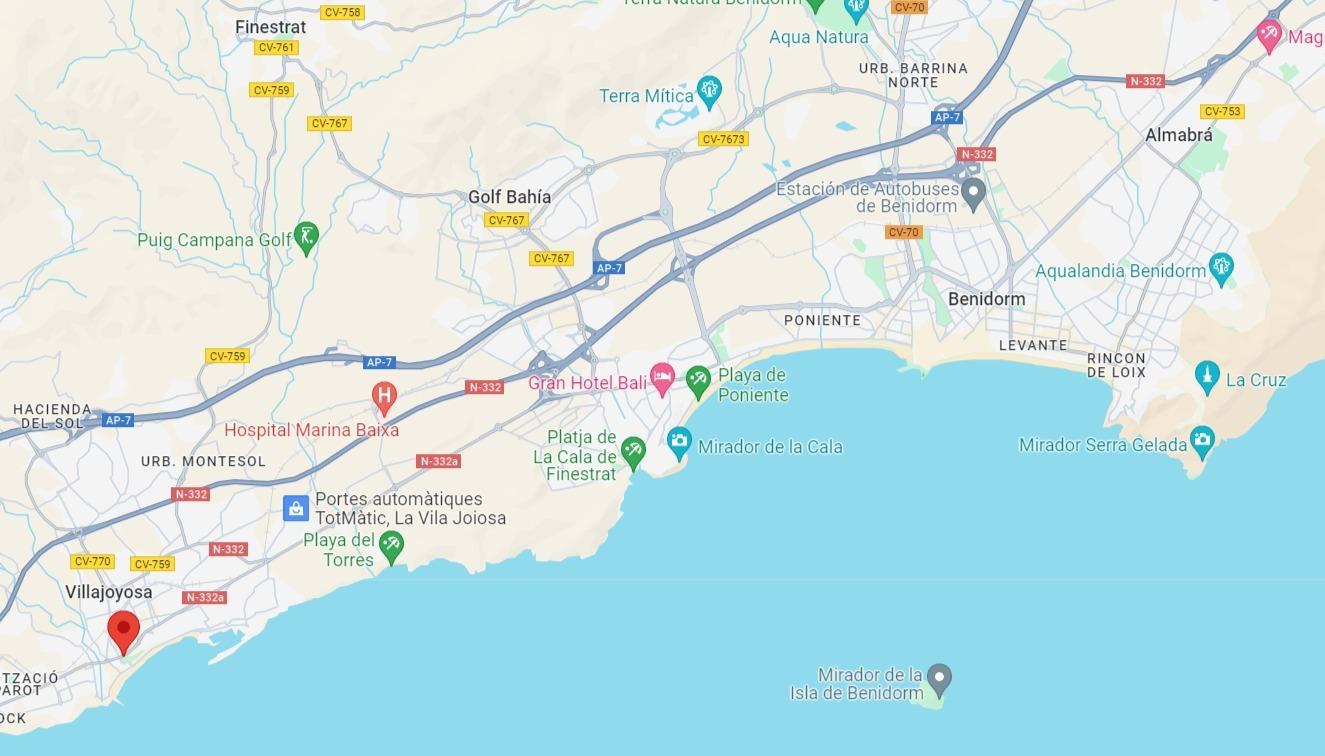Click the Mirador de la Isla de Benidorm pin
This screenshot has height=756, width=1325.
(938, 680)
